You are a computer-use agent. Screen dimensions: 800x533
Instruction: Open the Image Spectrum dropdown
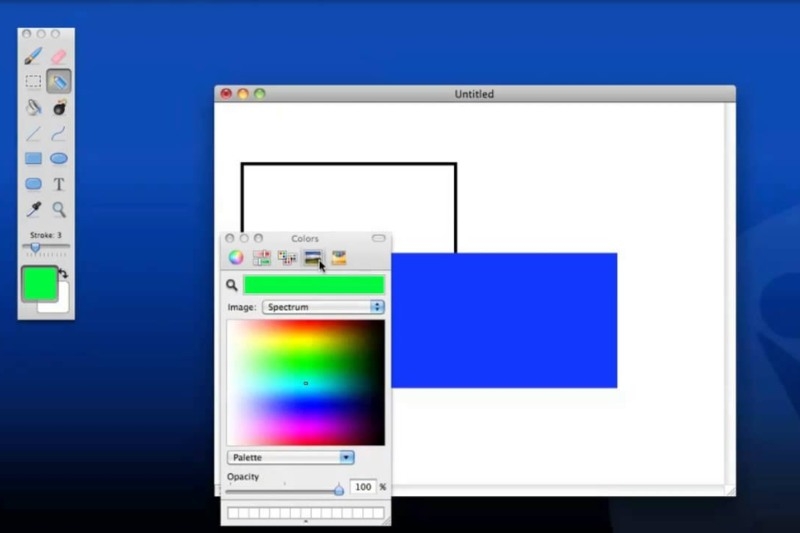(x=323, y=307)
